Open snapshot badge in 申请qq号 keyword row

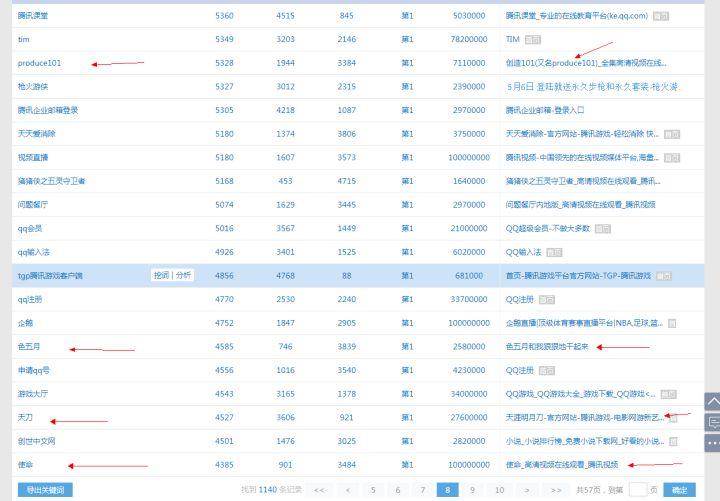[x=547, y=371]
